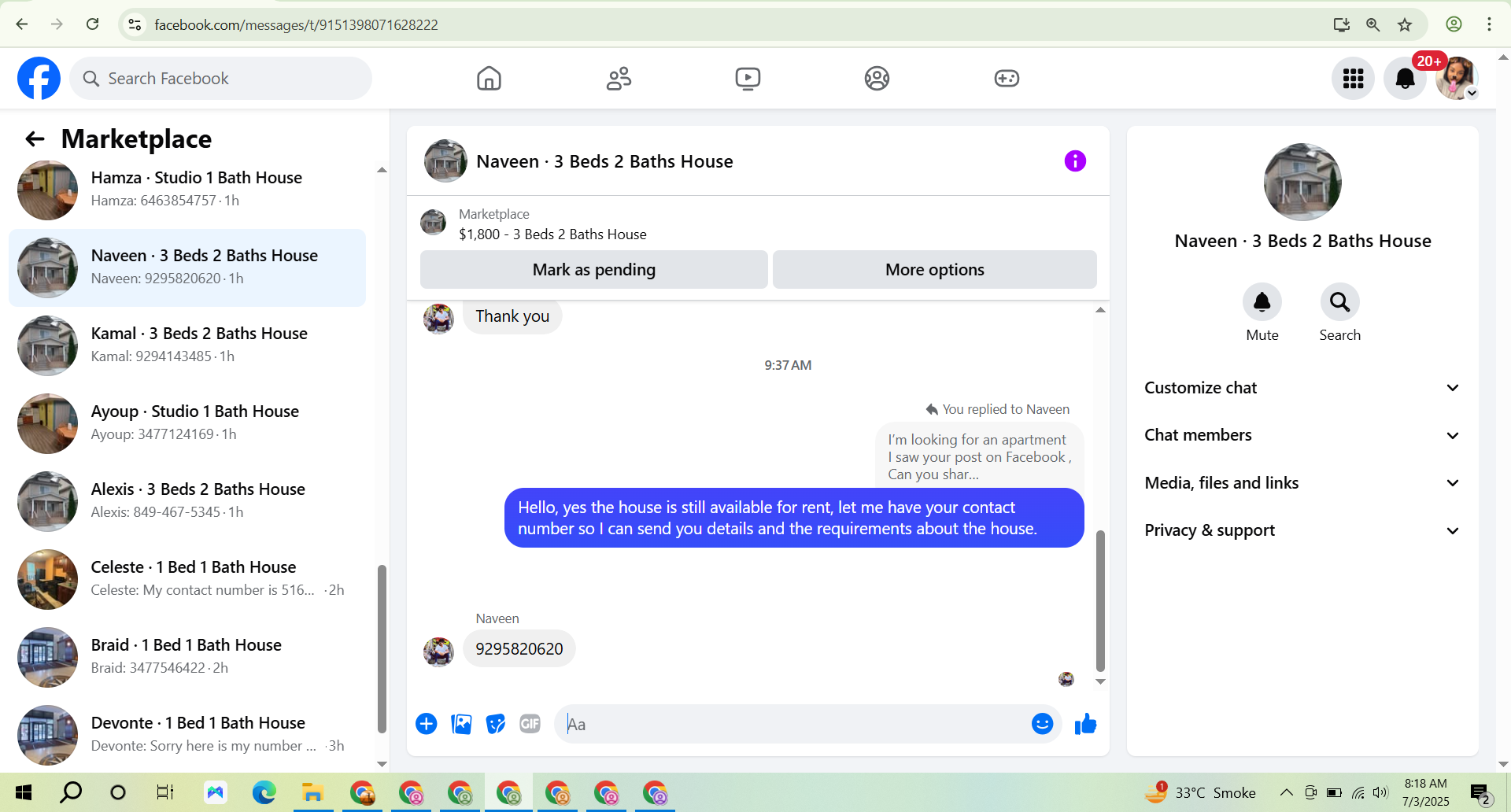
Task: Choose a GIF icon in composer
Action: coord(530,724)
